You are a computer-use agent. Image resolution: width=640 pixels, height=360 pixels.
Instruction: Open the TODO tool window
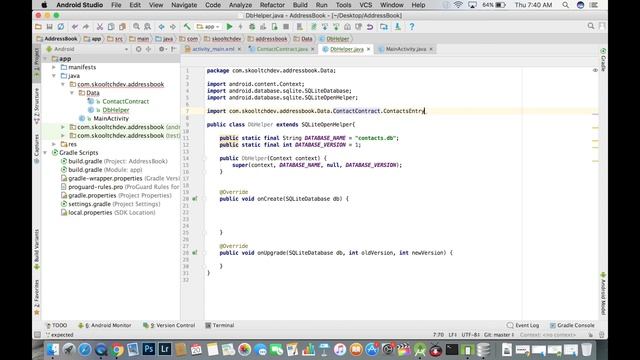tap(56, 325)
